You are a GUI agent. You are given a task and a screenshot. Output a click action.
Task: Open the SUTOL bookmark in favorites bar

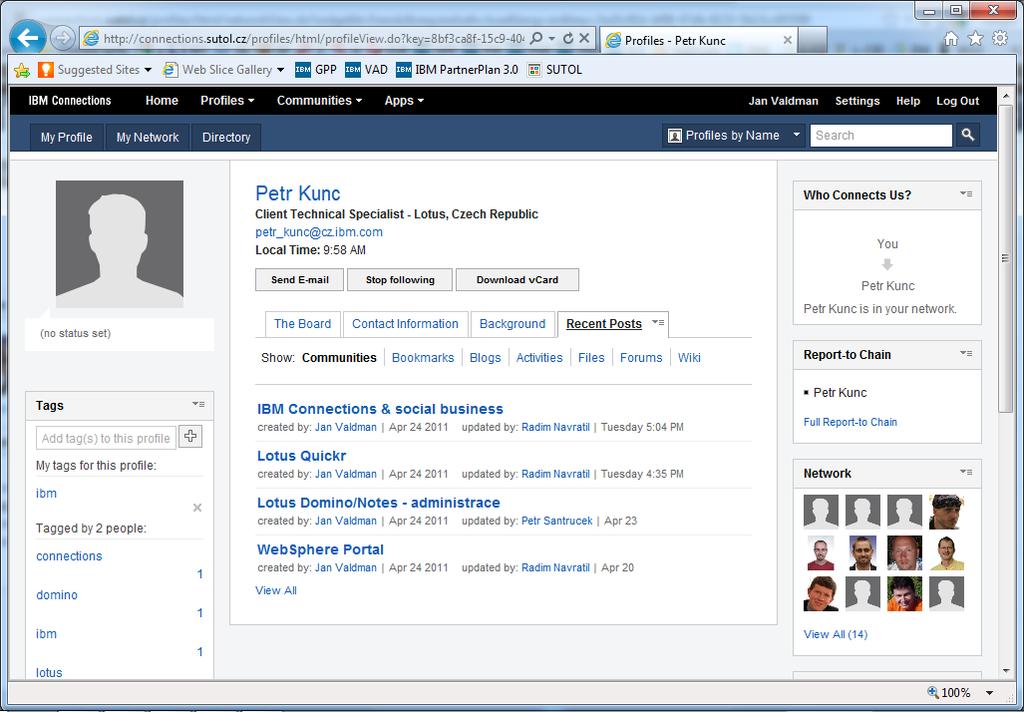pyautogui.click(x=554, y=70)
